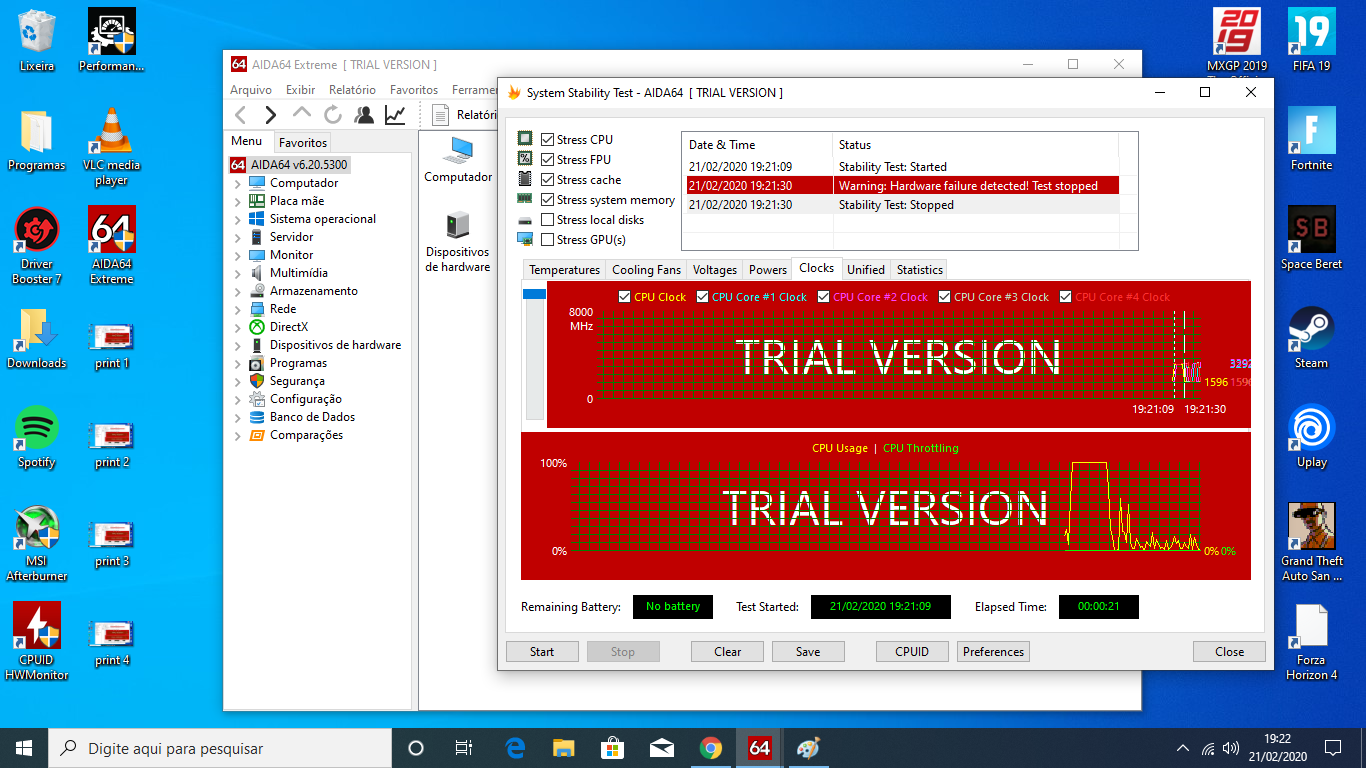Open Microsoft Edge from the taskbar
1366x768 pixels.
click(x=515, y=748)
